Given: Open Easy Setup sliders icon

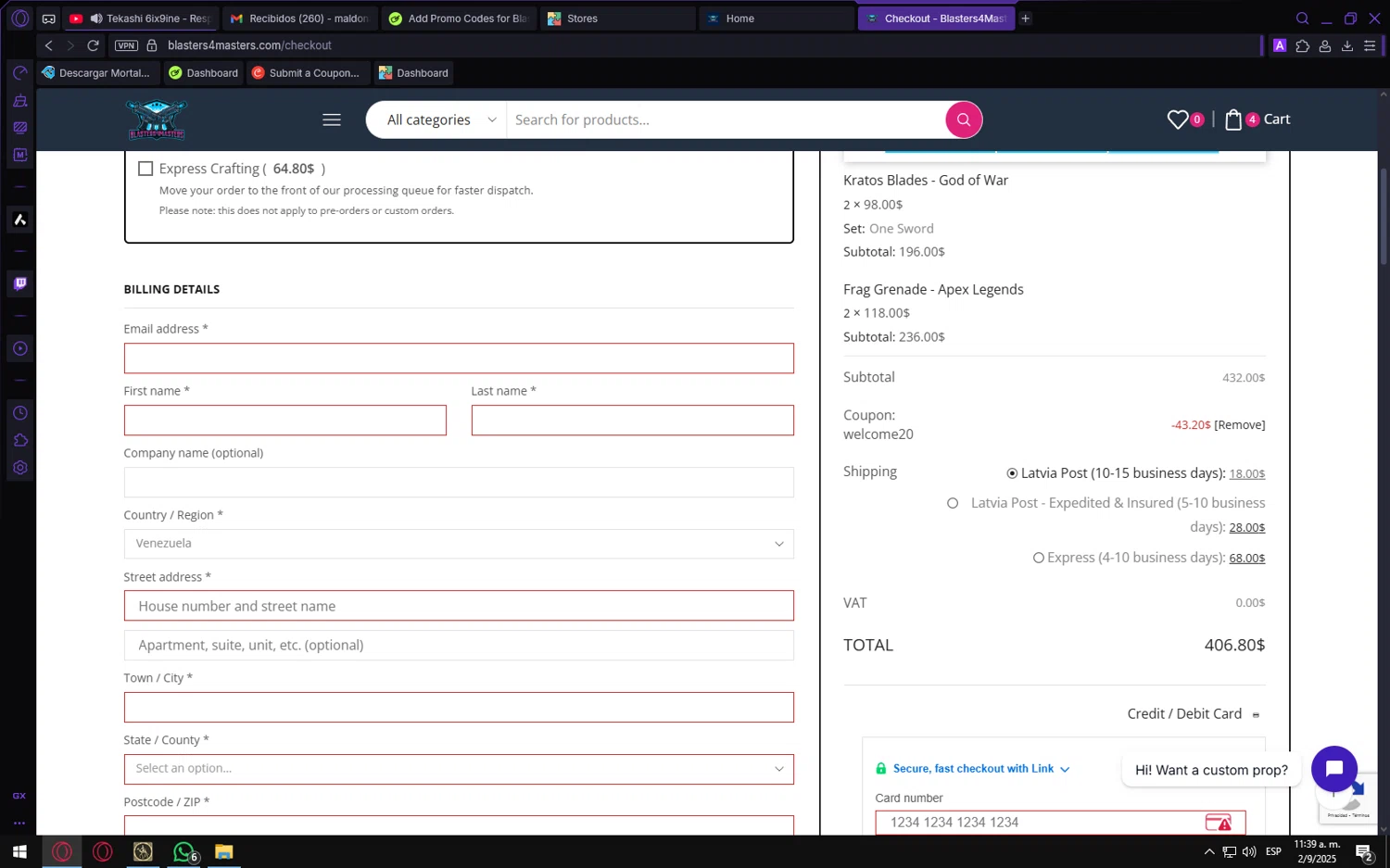Looking at the screenshot, I should pos(1370,45).
